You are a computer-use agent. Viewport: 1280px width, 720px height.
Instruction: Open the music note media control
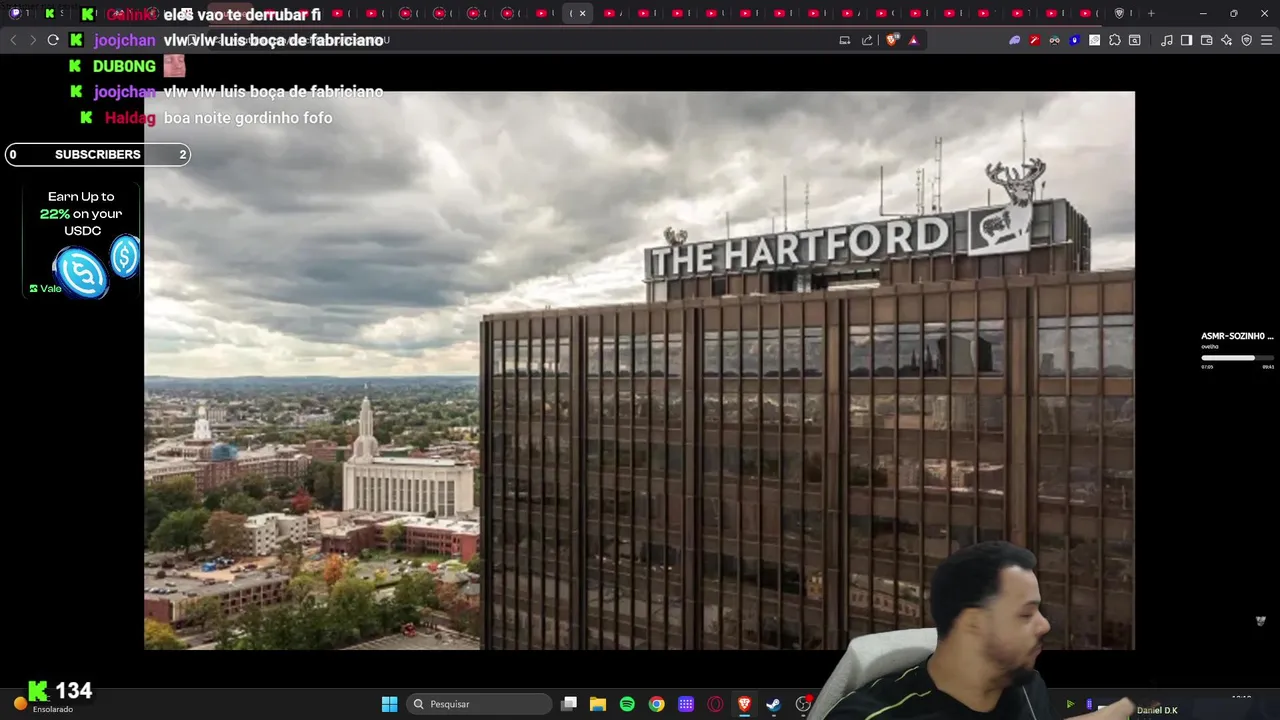(x=1167, y=40)
